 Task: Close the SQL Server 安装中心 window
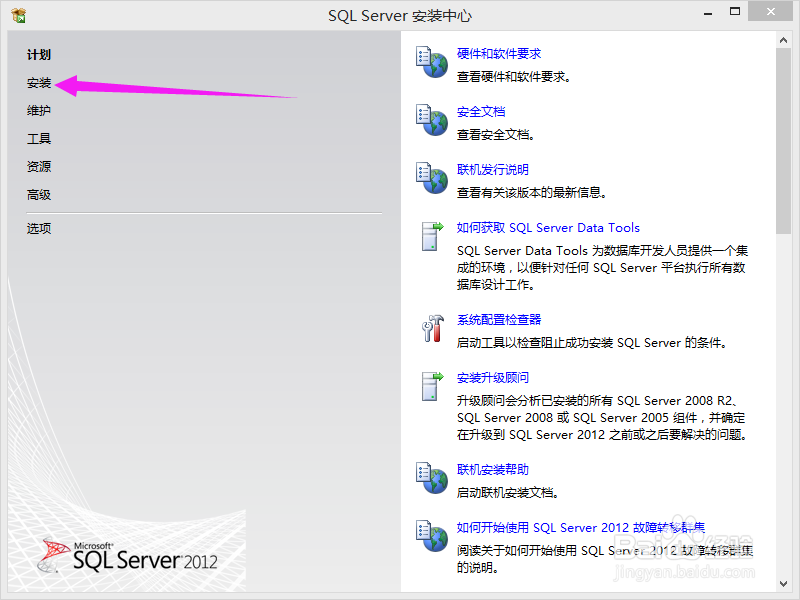pyautogui.click(x=770, y=12)
